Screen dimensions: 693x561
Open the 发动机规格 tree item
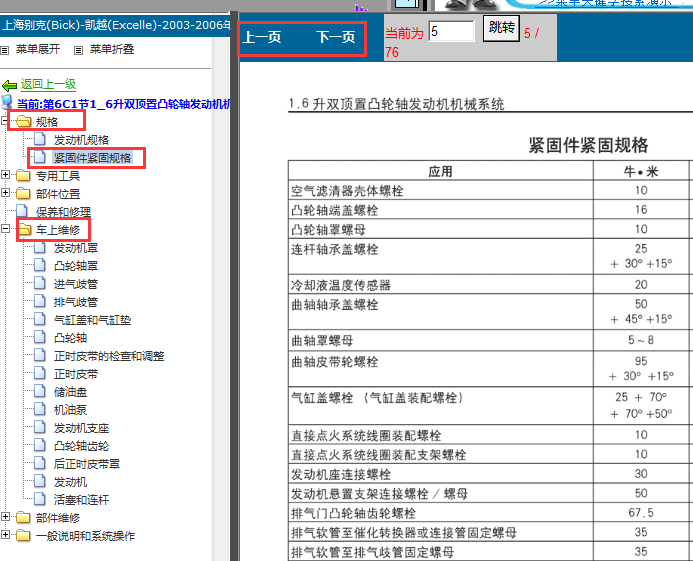[x=81, y=140]
